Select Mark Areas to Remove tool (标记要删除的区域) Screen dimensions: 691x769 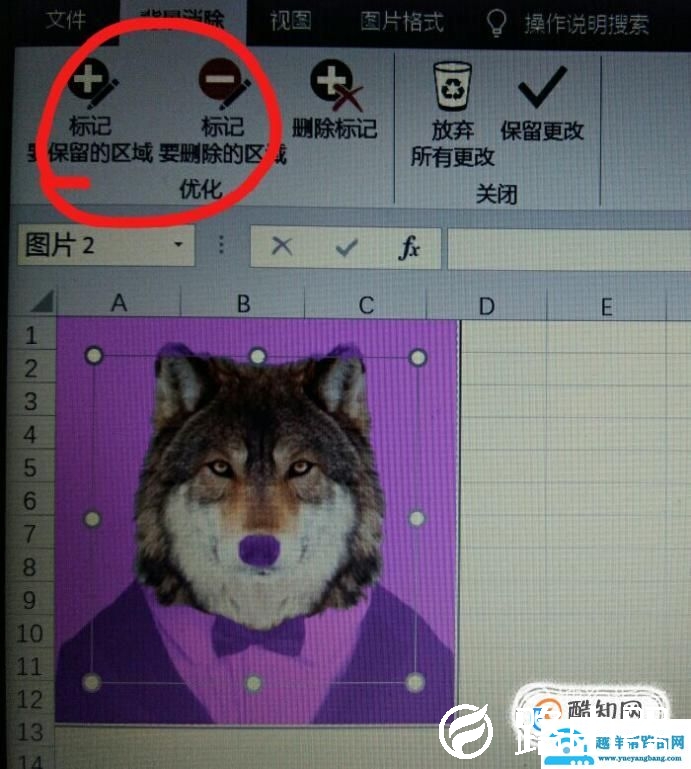point(223,112)
